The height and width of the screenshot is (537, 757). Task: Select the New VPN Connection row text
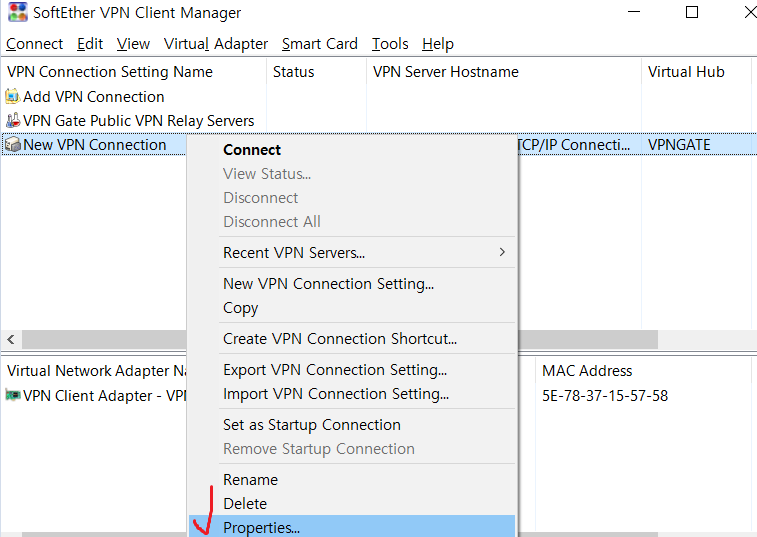tap(95, 145)
